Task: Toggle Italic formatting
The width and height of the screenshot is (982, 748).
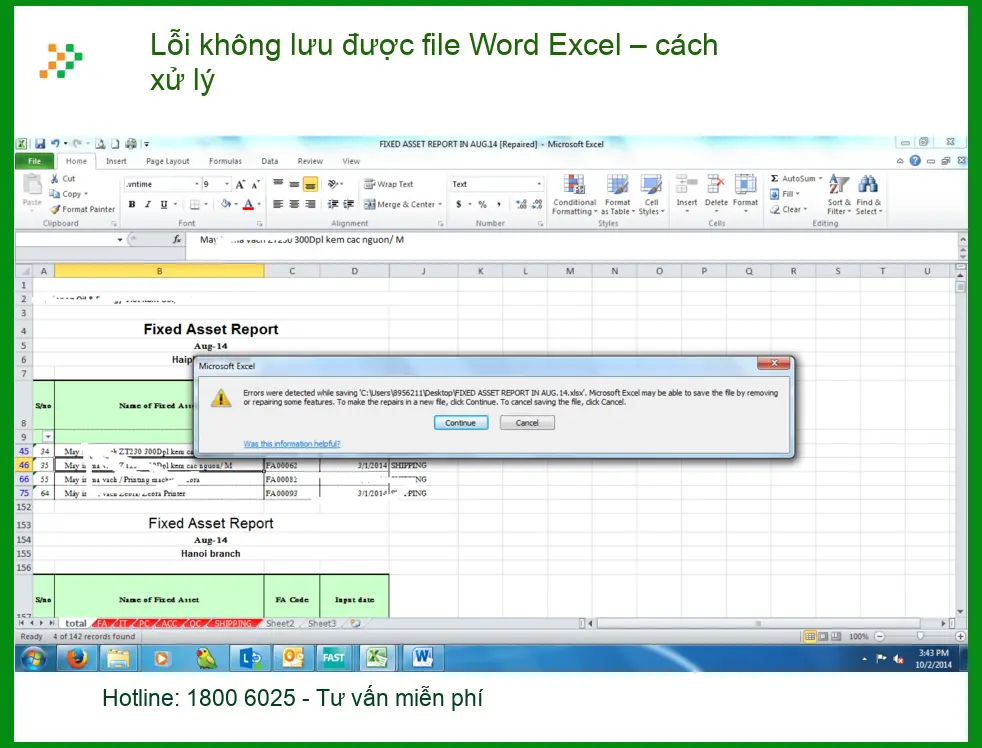Action: (x=148, y=204)
